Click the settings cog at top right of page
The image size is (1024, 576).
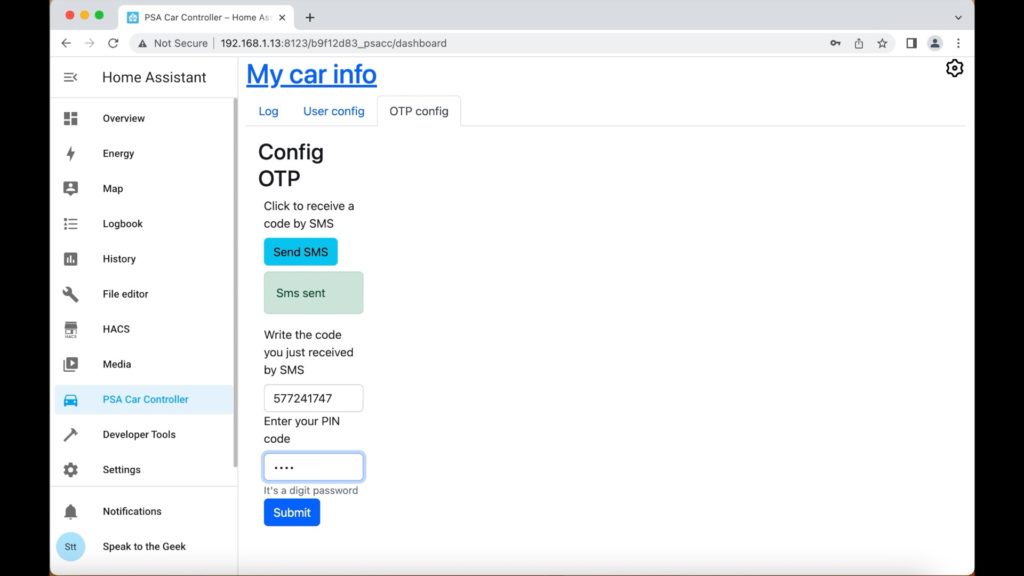954,68
